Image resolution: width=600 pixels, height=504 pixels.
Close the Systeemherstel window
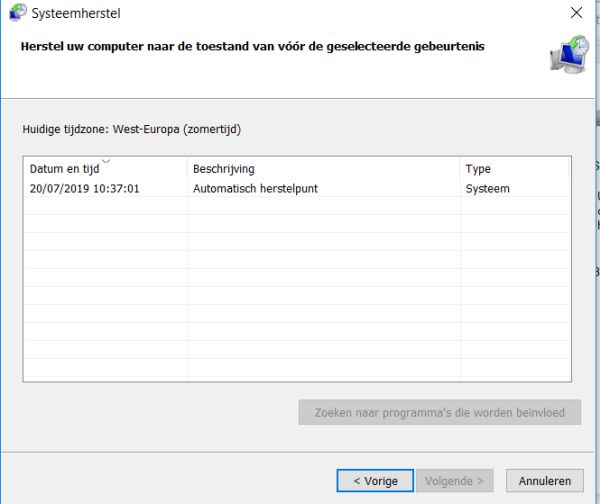pos(575,14)
